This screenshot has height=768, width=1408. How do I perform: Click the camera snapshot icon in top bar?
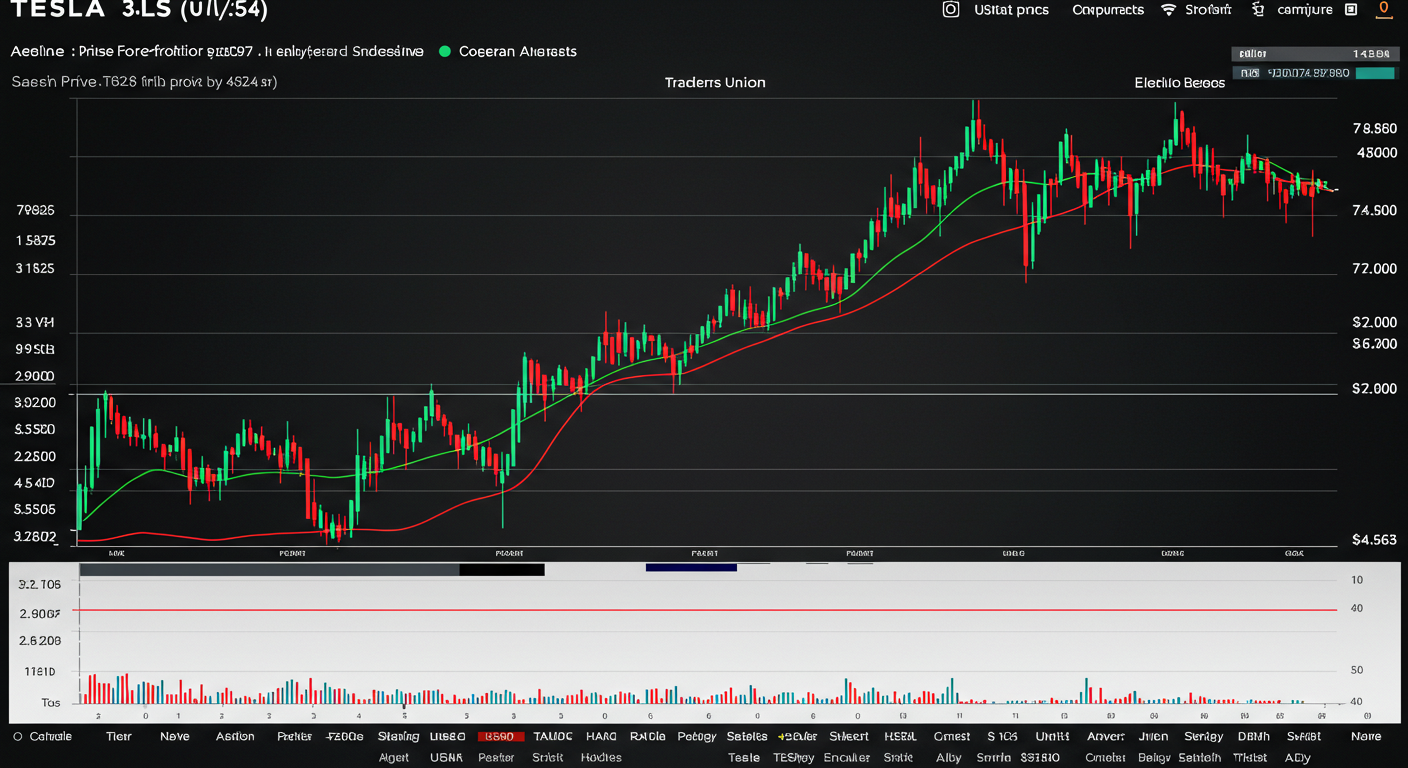[951, 9]
